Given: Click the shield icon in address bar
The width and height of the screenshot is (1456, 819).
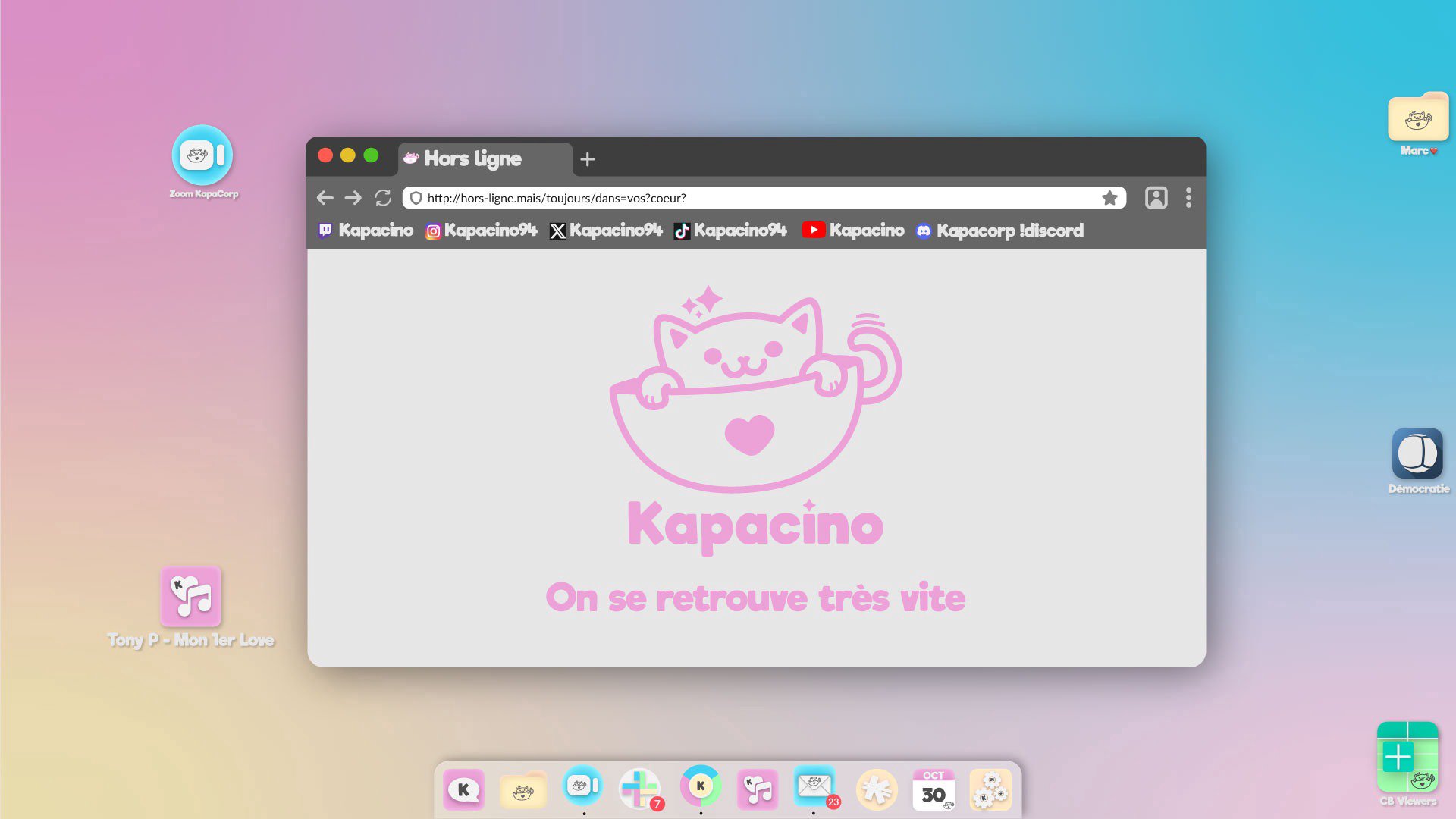Looking at the screenshot, I should point(416,198).
